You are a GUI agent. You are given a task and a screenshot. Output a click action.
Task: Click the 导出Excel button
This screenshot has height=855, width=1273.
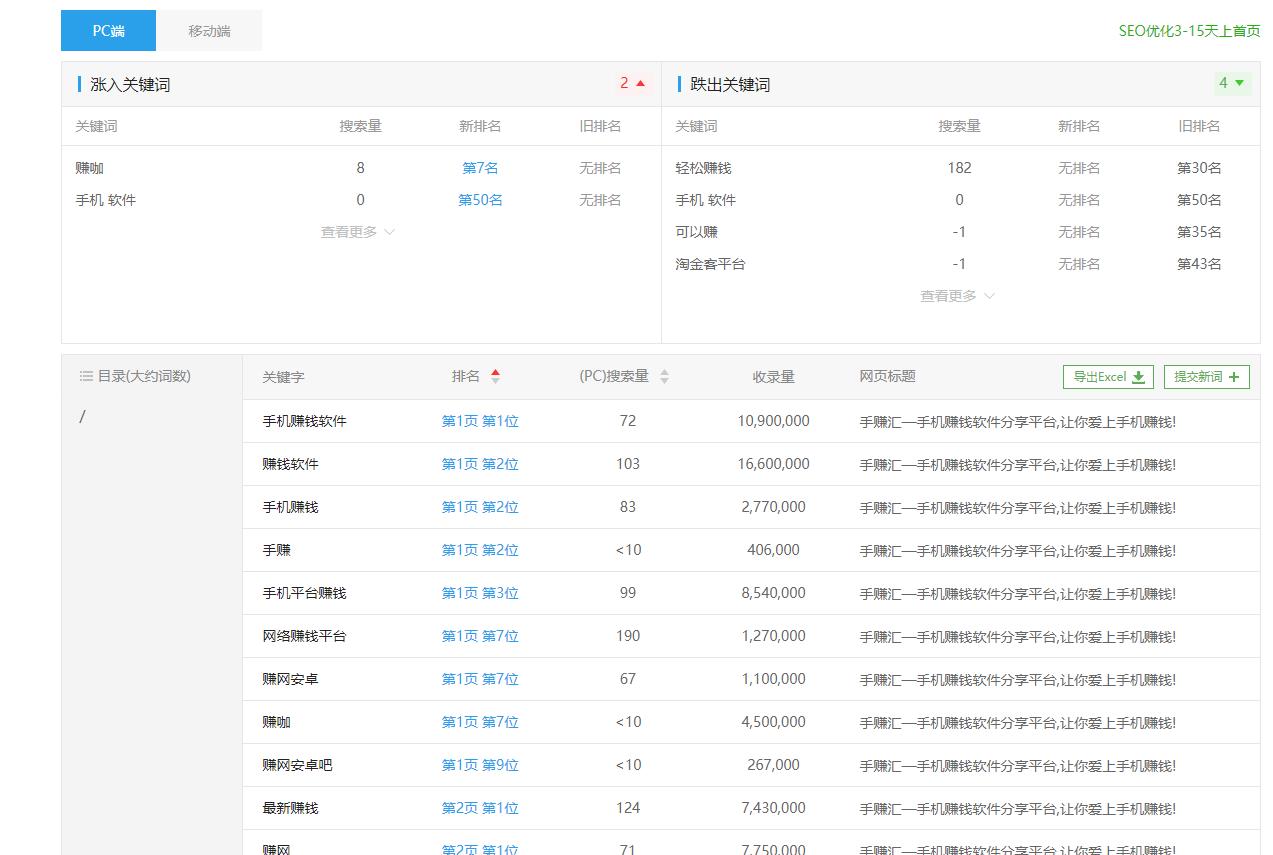point(1106,377)
